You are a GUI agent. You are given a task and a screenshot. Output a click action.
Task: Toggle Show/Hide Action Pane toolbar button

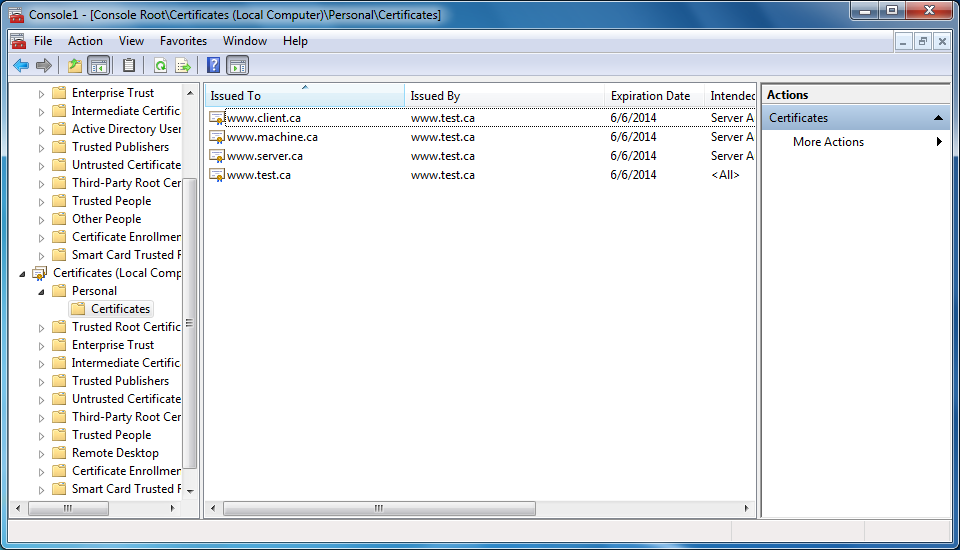(237, 66)
